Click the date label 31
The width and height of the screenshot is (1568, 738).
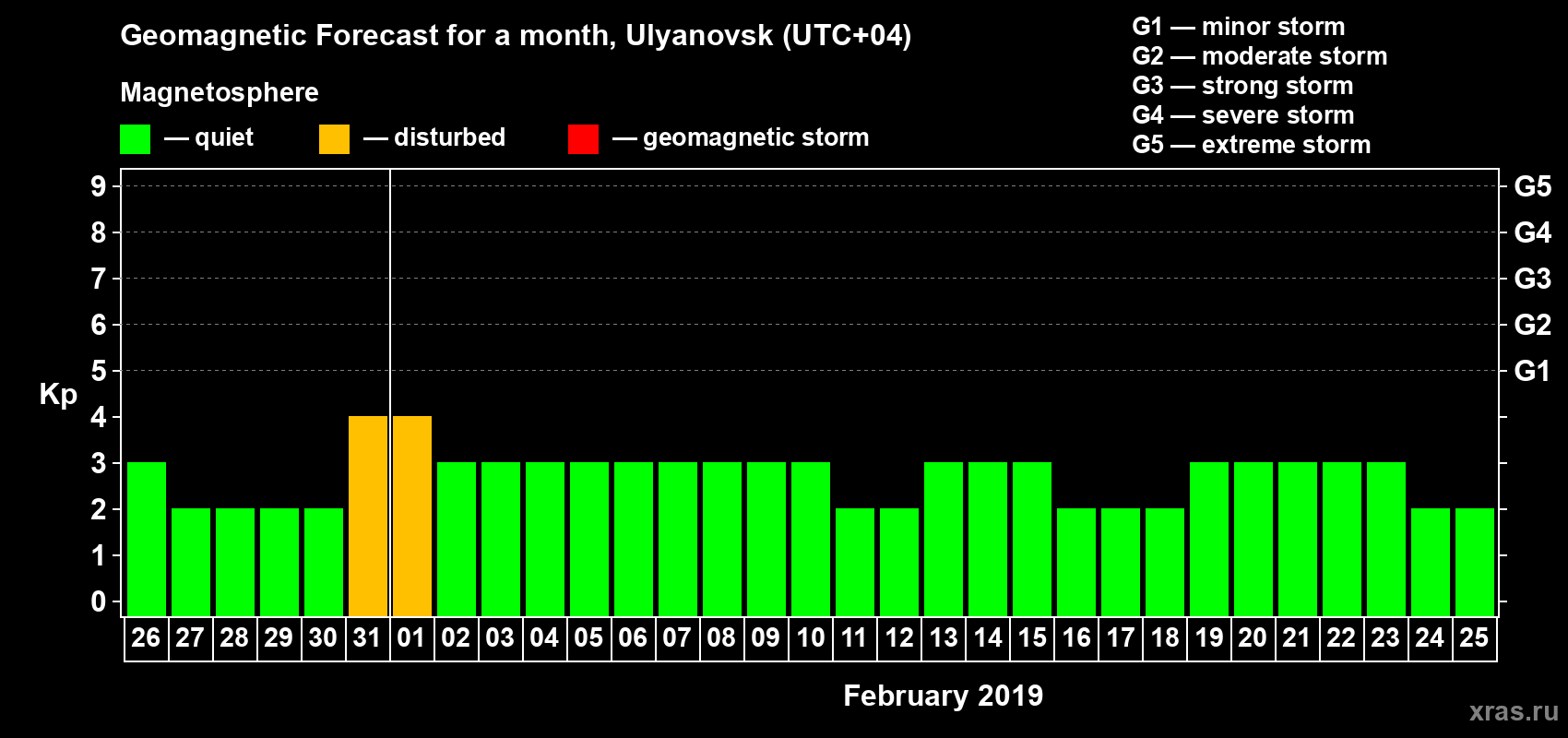click(x=367, y=637)
